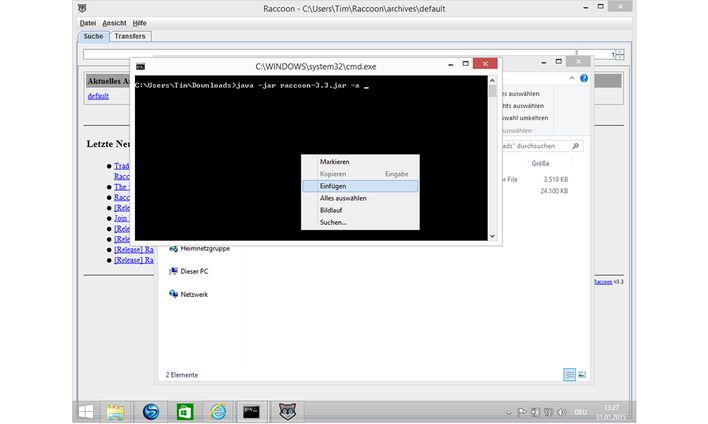Click the volume icon in system tray
This screenshot has width=708, height=424.
562,412
